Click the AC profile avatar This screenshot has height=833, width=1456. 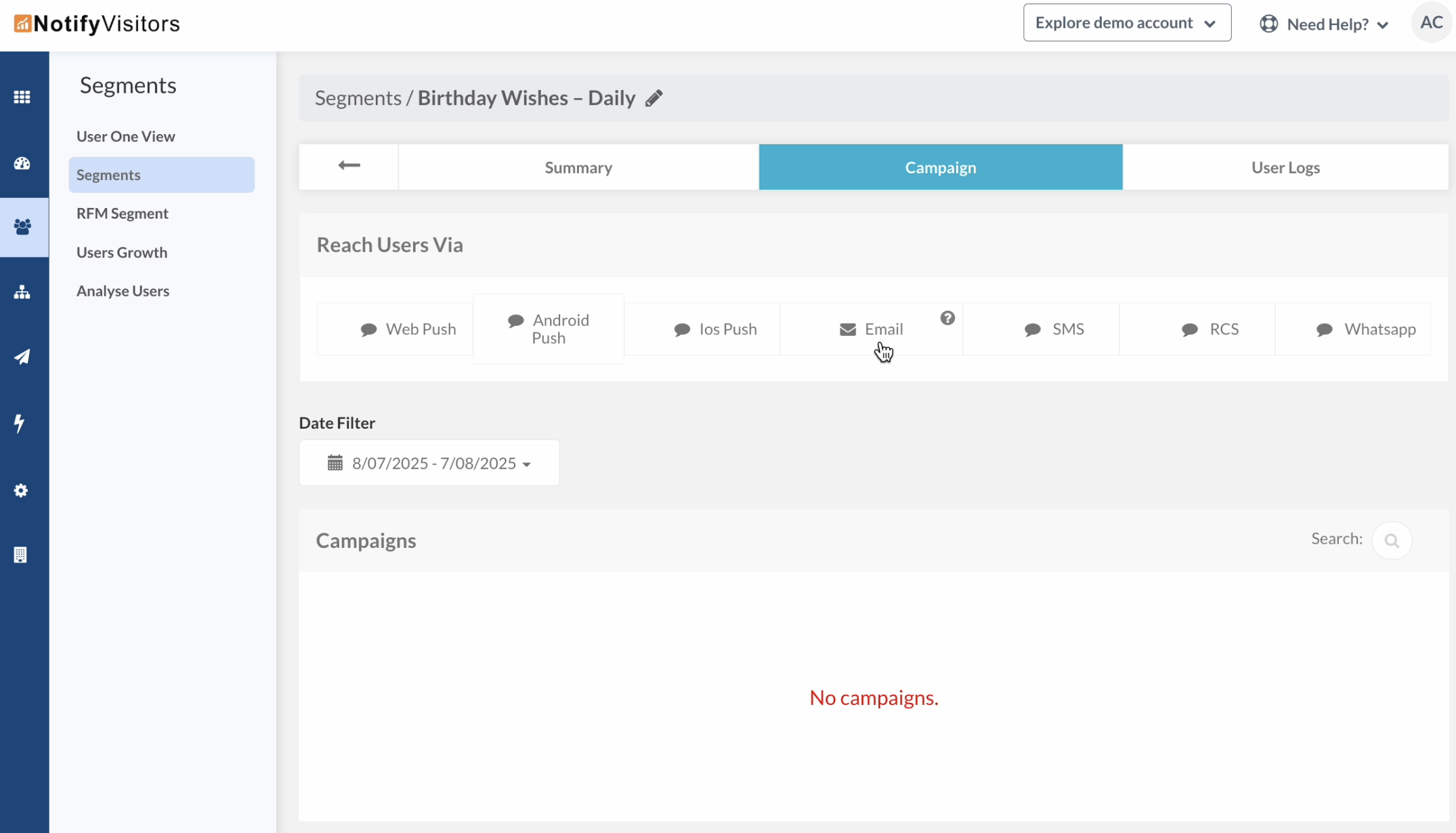[1431, 23]
